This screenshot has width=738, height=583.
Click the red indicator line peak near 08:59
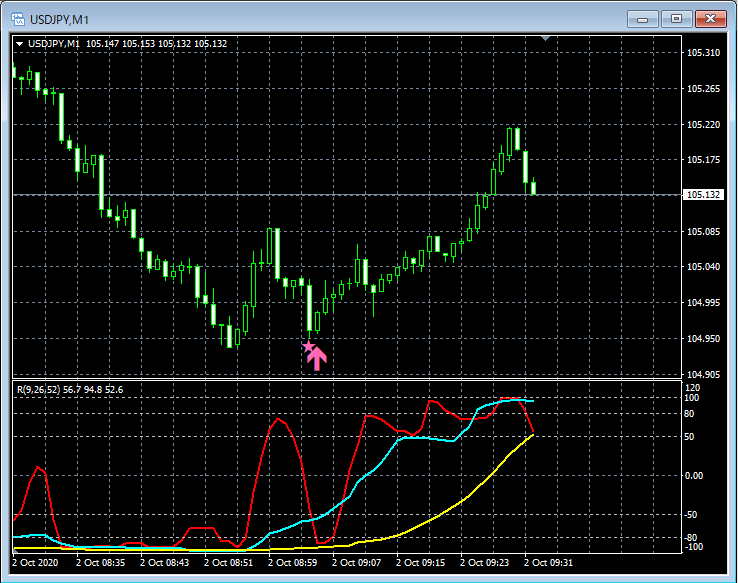coord(279,419)
